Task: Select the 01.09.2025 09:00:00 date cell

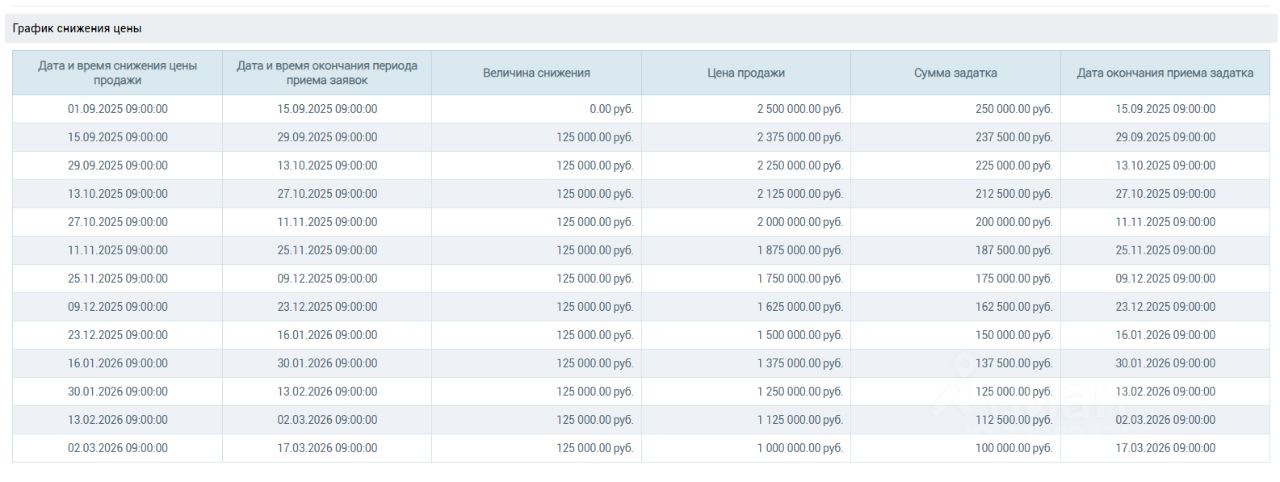Action: click(x=118, y=109)
